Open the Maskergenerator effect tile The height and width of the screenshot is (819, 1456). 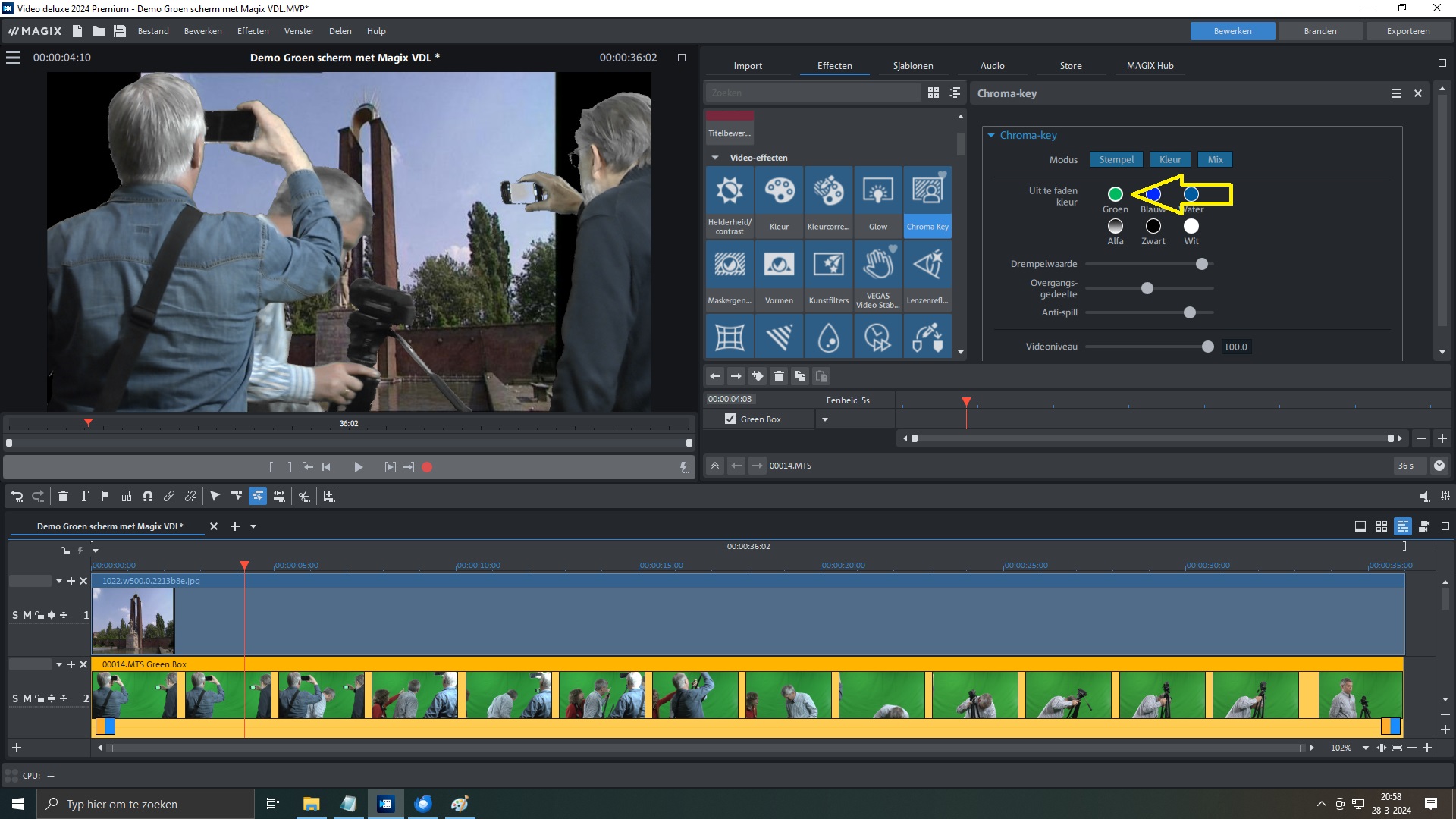pyautogui.click(x=730, y=276)
